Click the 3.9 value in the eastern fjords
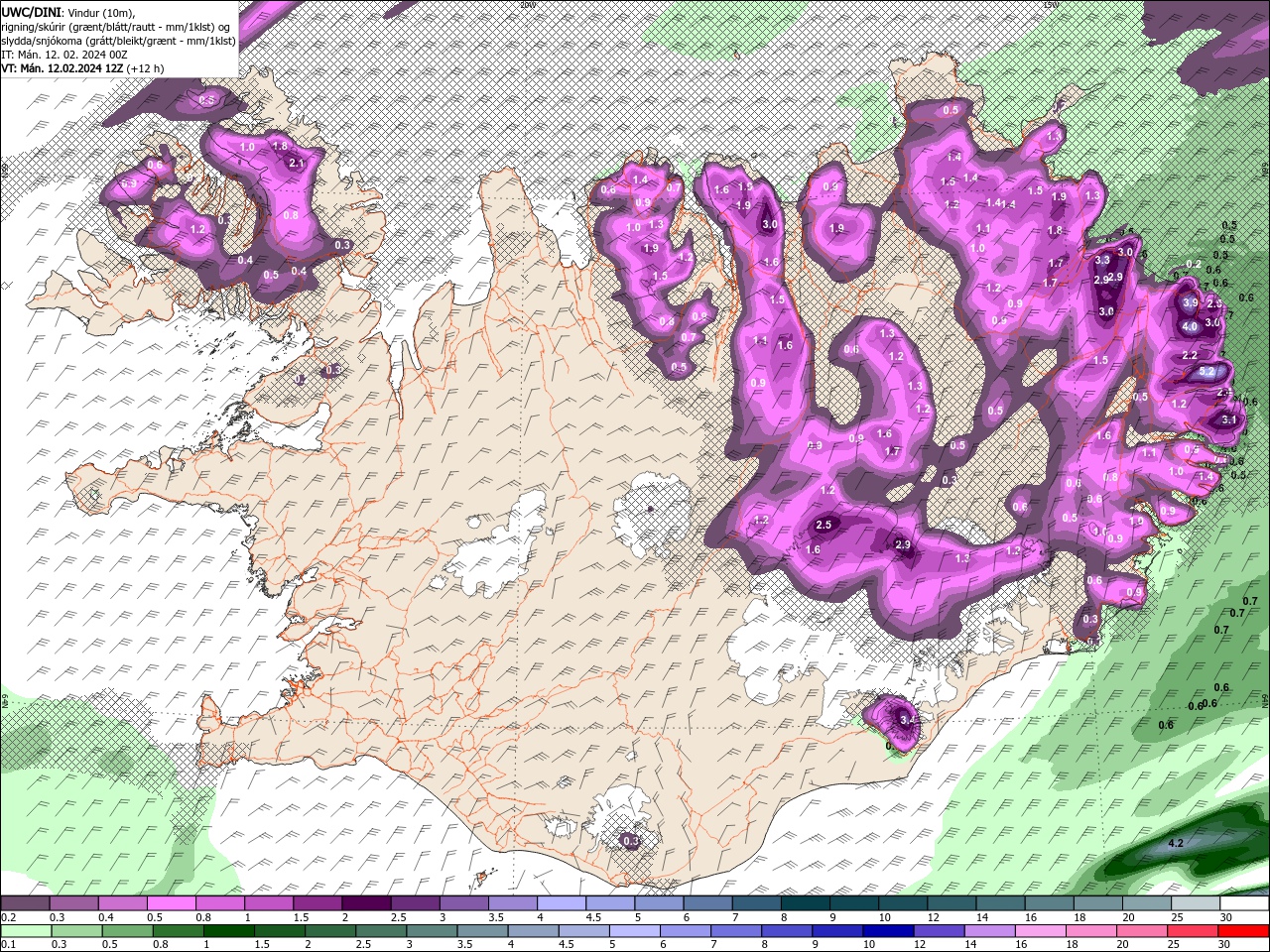Image resolution: width=1270 pixels, height=952 pixels. click(1191, 303)
